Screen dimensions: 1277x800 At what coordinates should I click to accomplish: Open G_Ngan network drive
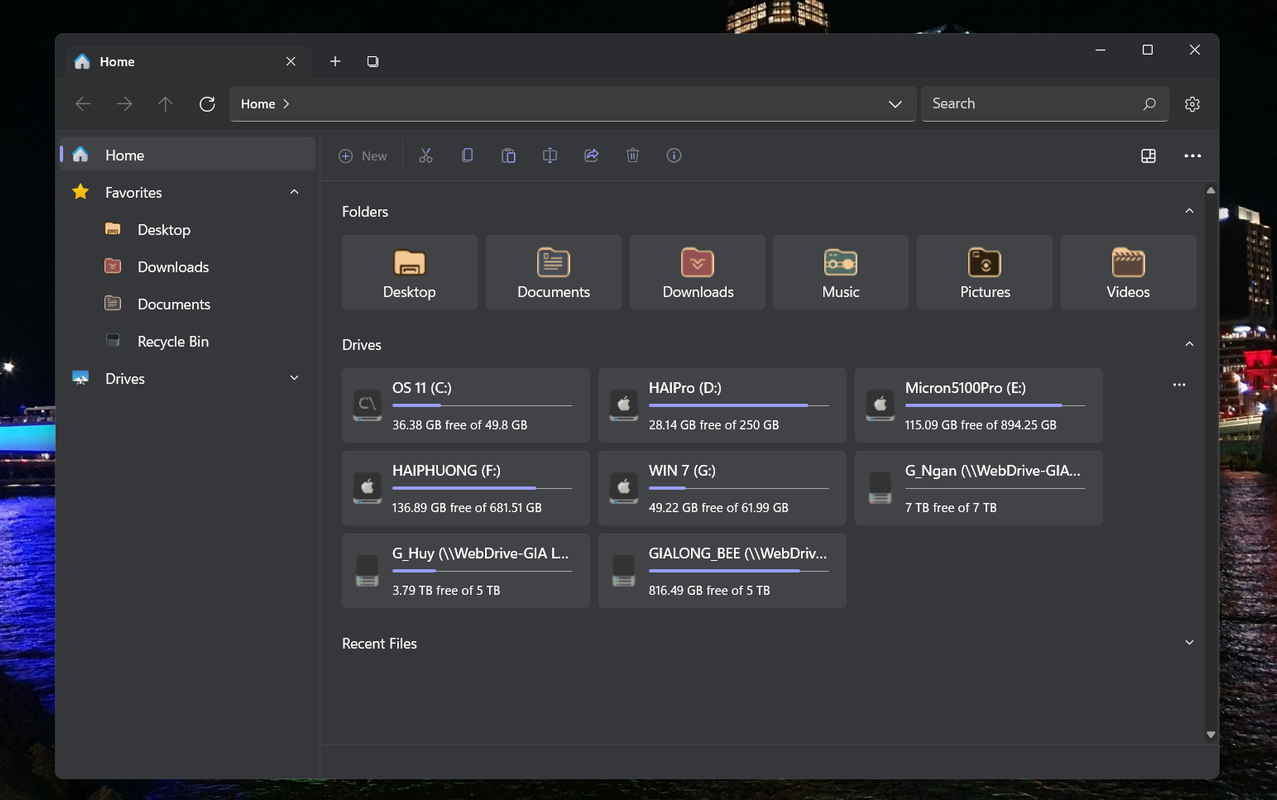click(979, 488)
